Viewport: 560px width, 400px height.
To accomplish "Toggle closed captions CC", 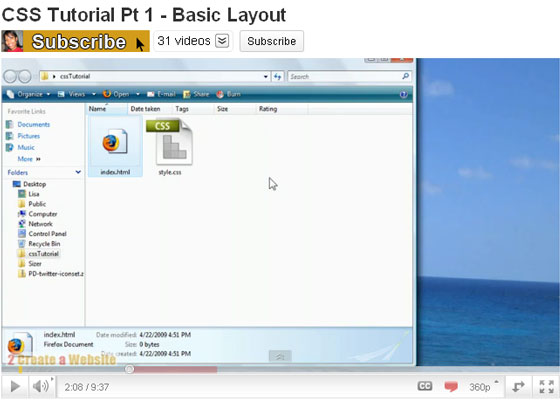I will 425,386.
